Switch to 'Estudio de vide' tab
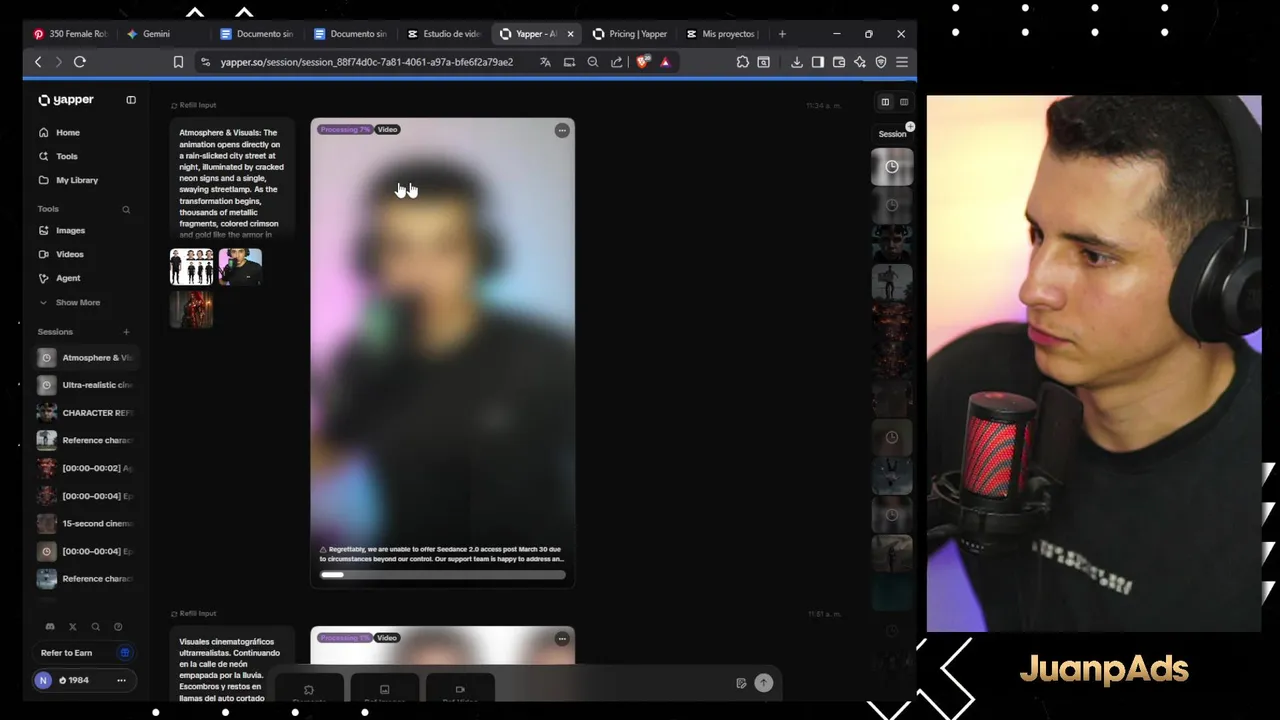The width and height of the screenshot is (1280, 720). pyautogui.click(x=445, y=34)
